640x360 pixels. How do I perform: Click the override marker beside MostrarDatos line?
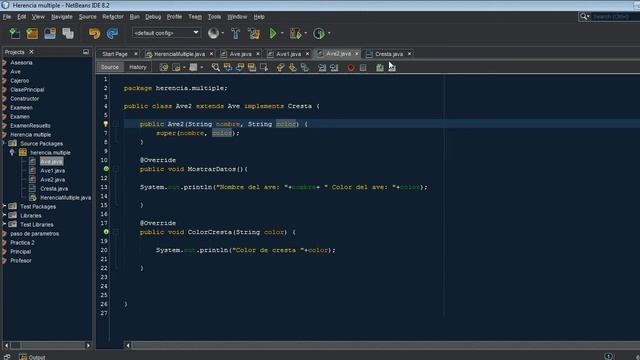click(x=106, y=169)
